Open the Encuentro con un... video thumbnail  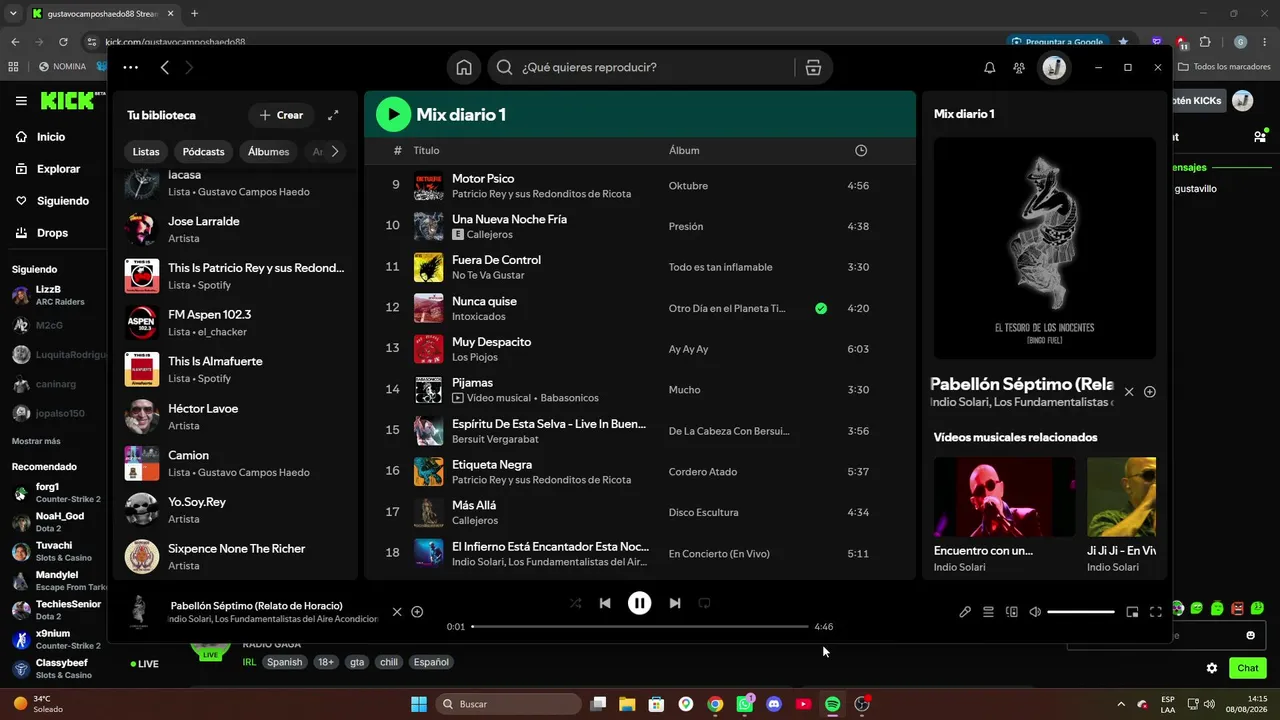click(x=1004, y=497)
